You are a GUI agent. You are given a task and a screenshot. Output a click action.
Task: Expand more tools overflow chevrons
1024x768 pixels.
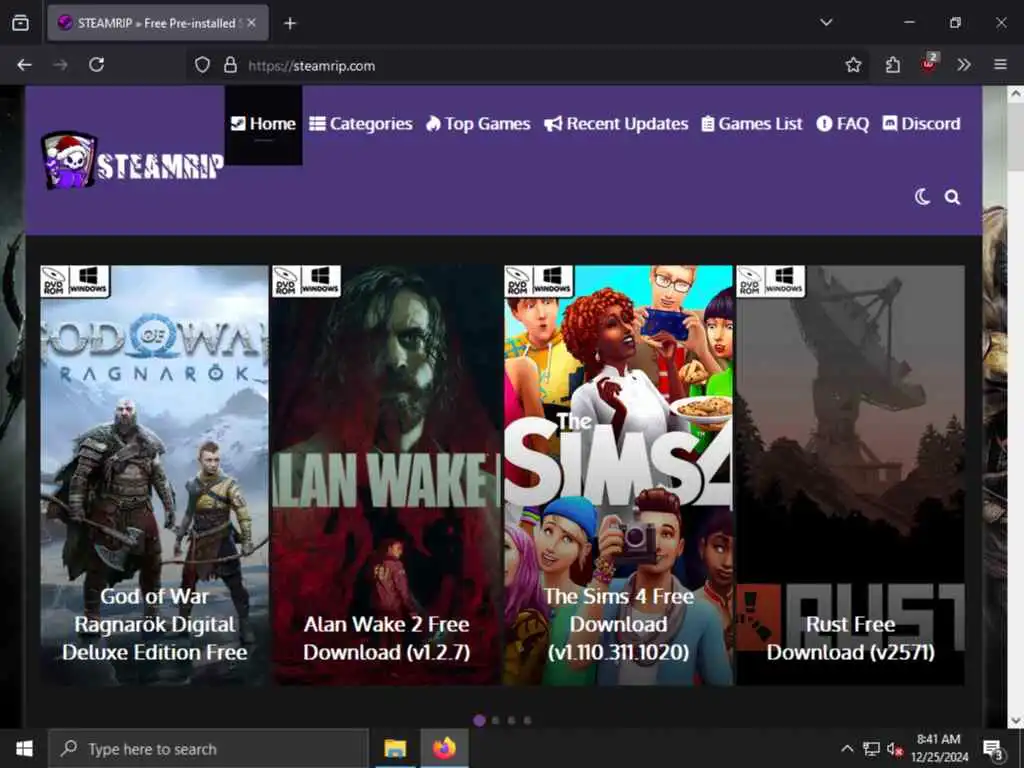tap(964, 65)
